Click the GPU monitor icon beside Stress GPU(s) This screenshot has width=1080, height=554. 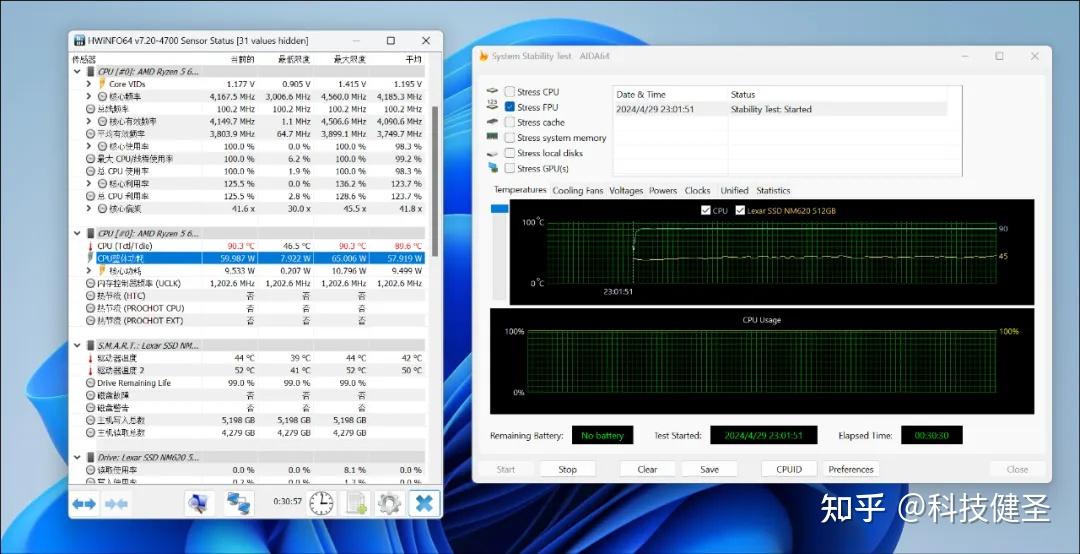point(492,167)
